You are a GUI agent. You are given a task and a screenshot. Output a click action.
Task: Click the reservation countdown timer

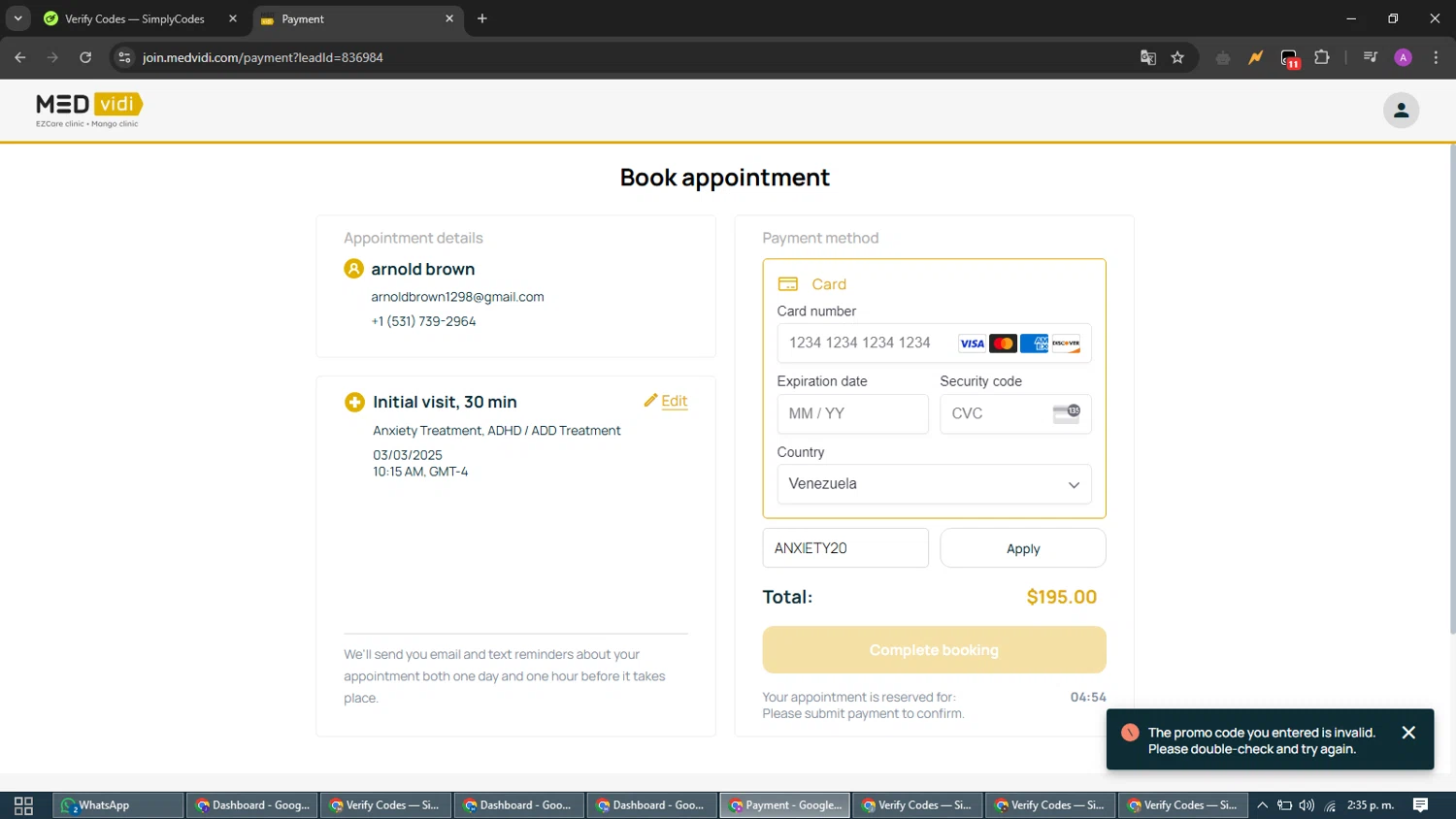pyautogui.click(x=1088, y=697)
